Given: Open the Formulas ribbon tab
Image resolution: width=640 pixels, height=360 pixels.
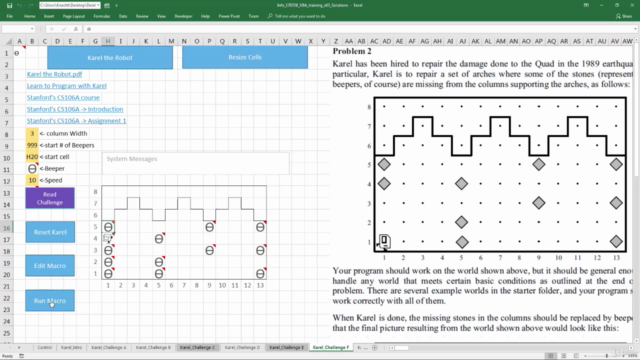Looking at the screenshot, I should (102, 16).
